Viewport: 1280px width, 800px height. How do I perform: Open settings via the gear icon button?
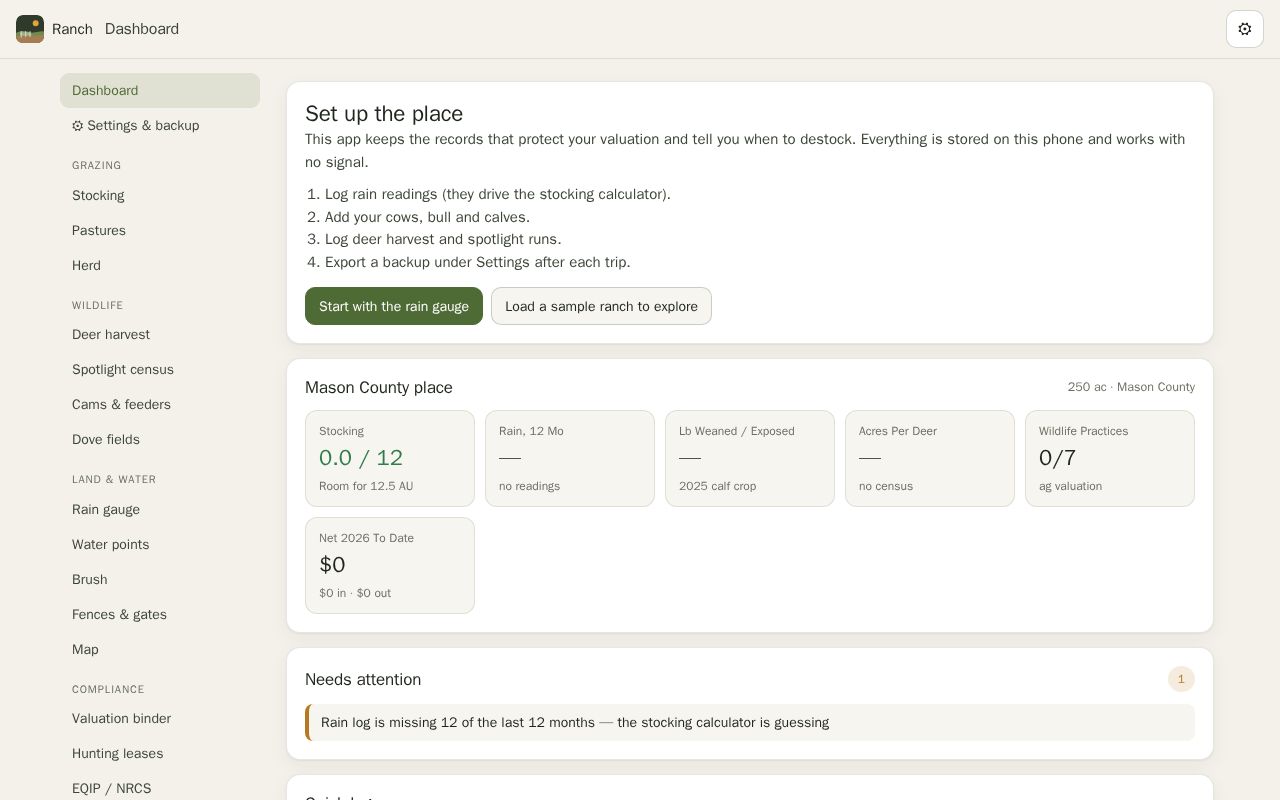pyautogui.click(x=1245, y=29)
